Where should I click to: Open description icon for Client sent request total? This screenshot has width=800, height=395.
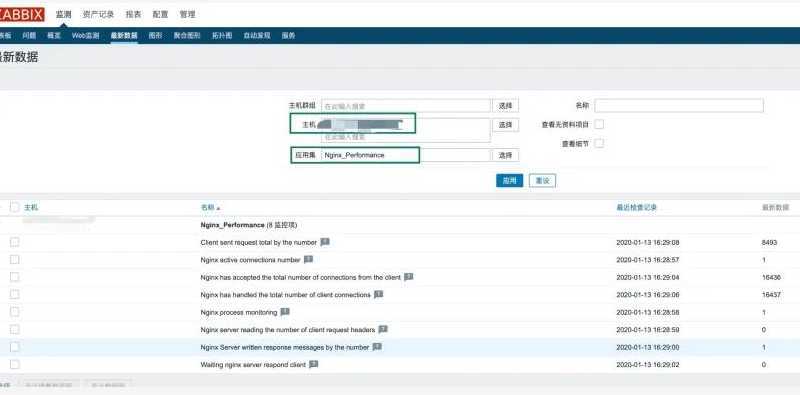[x=325, y=242]
